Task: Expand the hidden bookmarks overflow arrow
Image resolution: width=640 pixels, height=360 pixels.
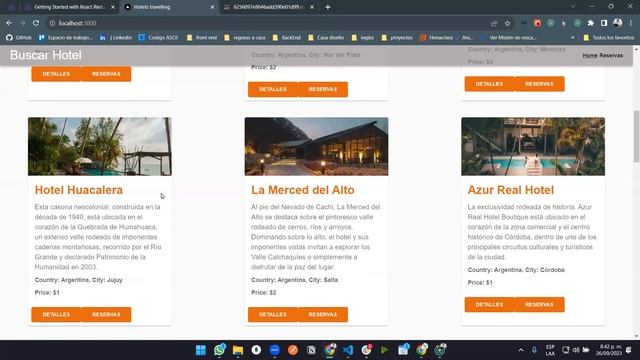Action: [573, 38]
